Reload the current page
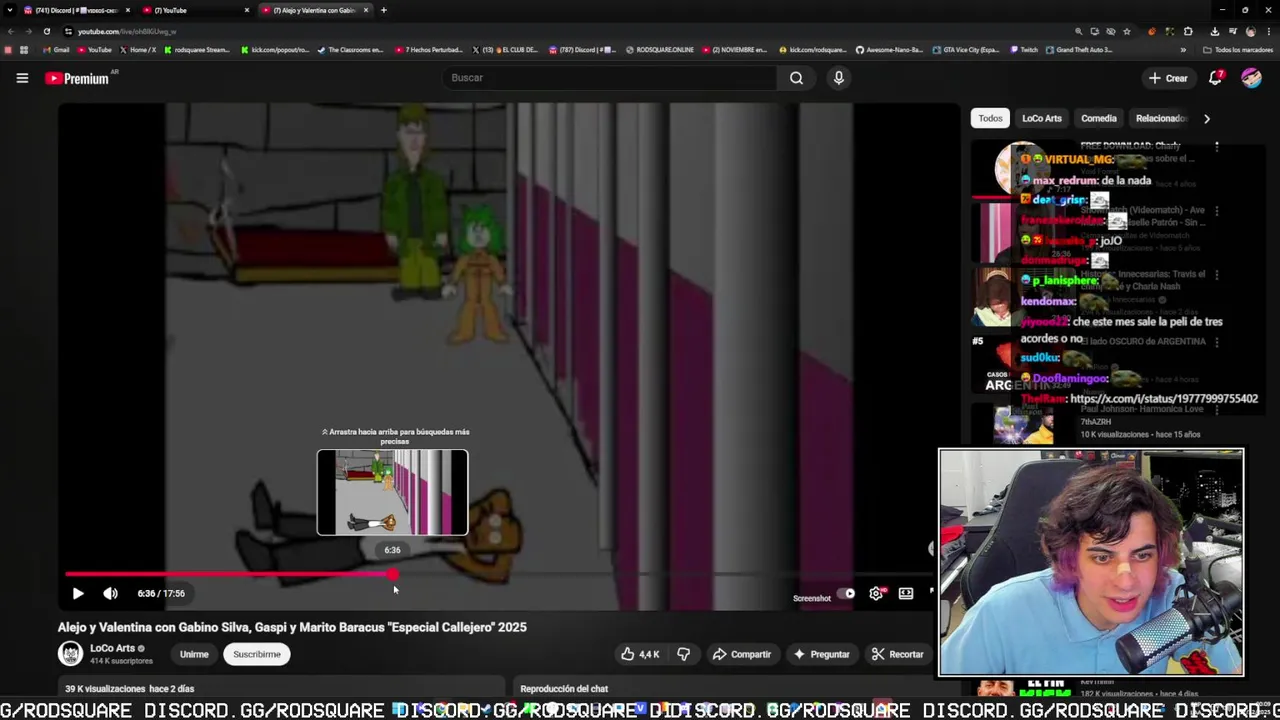 point(46,31)
